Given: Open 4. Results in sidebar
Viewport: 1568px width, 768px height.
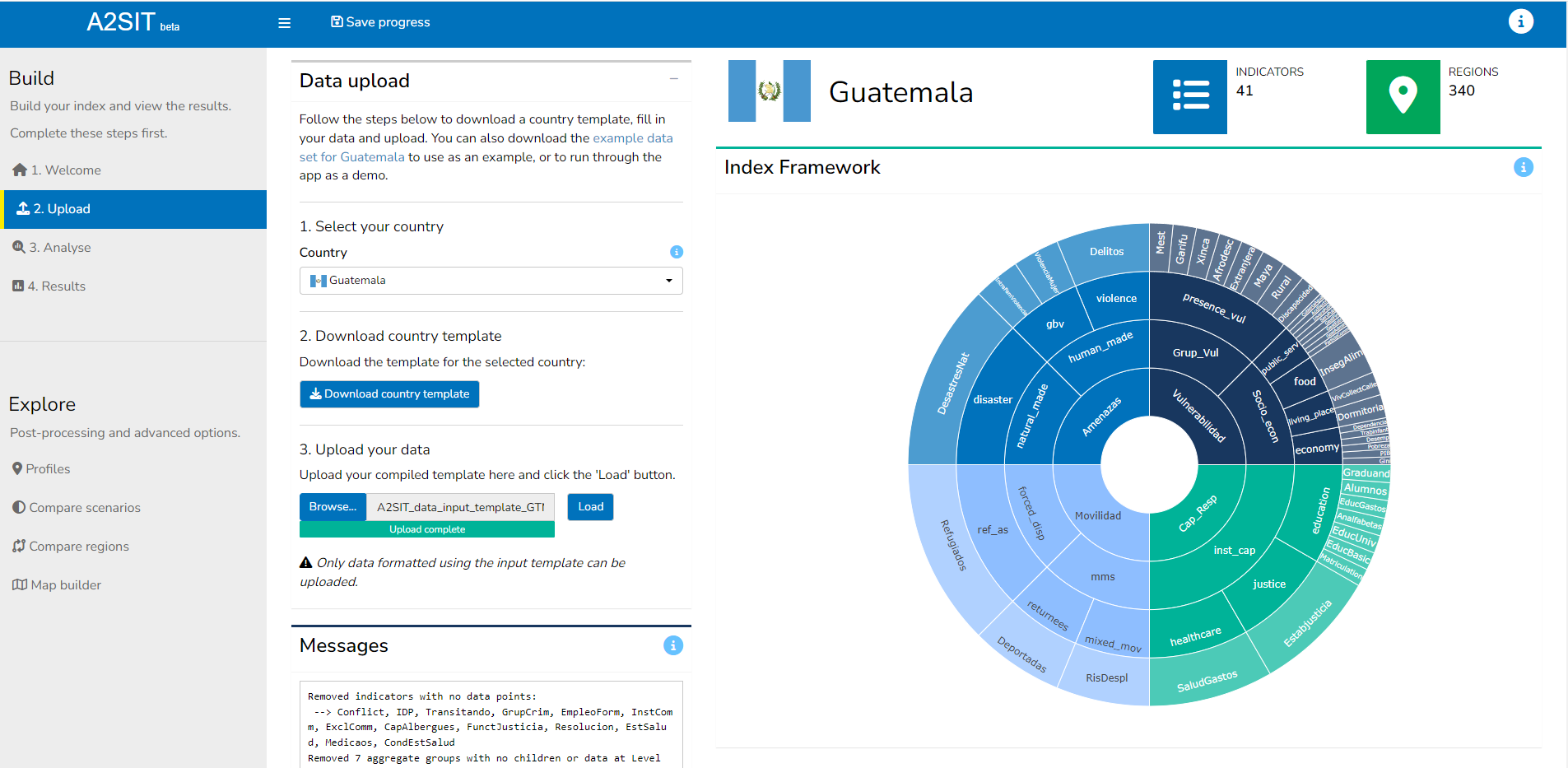Looking at the screenshot, I should coord(56,286).
